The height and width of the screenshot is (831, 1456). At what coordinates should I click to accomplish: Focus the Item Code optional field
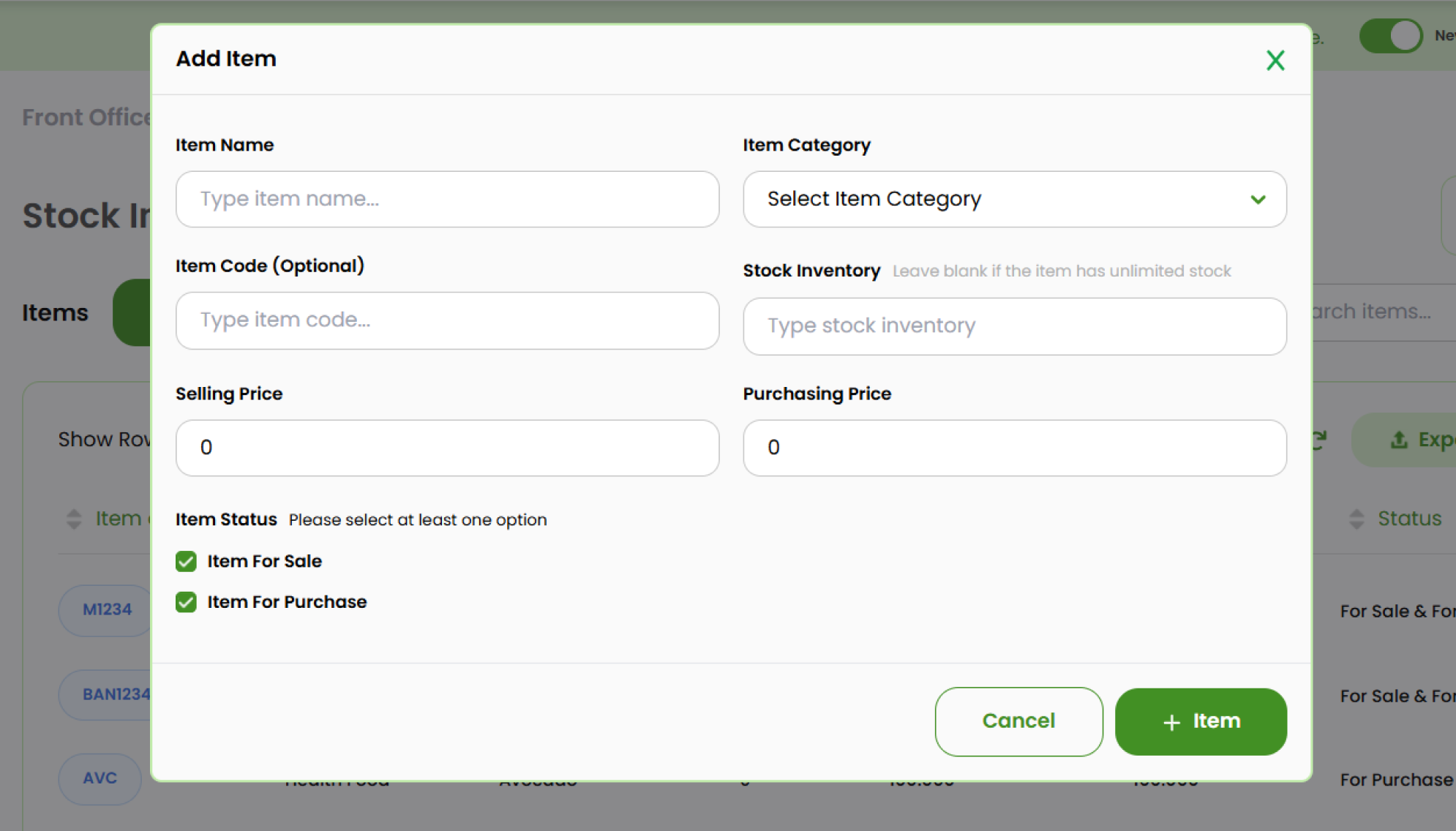click(x=447, y=320)
